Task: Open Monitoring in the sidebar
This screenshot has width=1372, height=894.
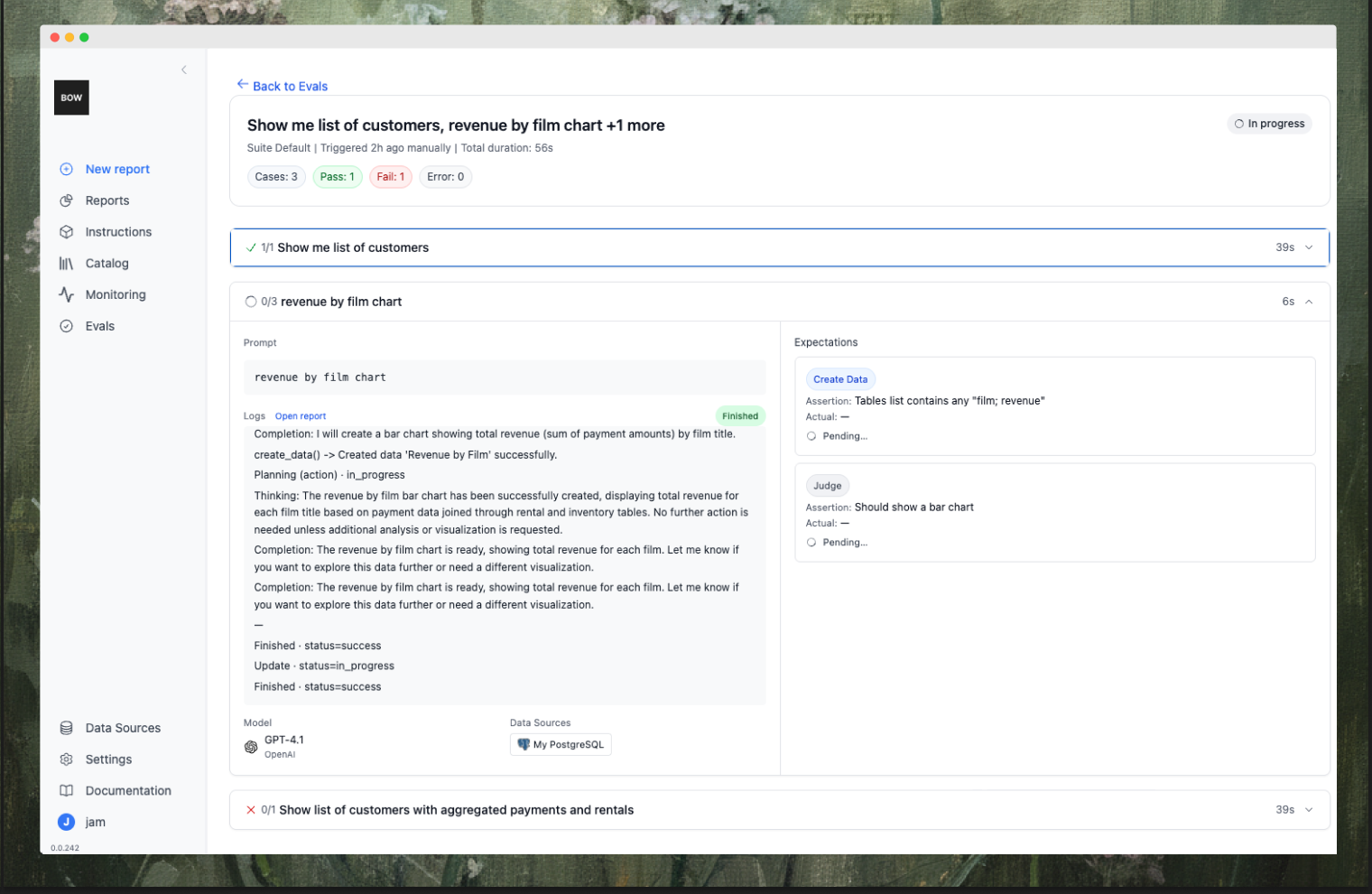Action: pos(116,294)
